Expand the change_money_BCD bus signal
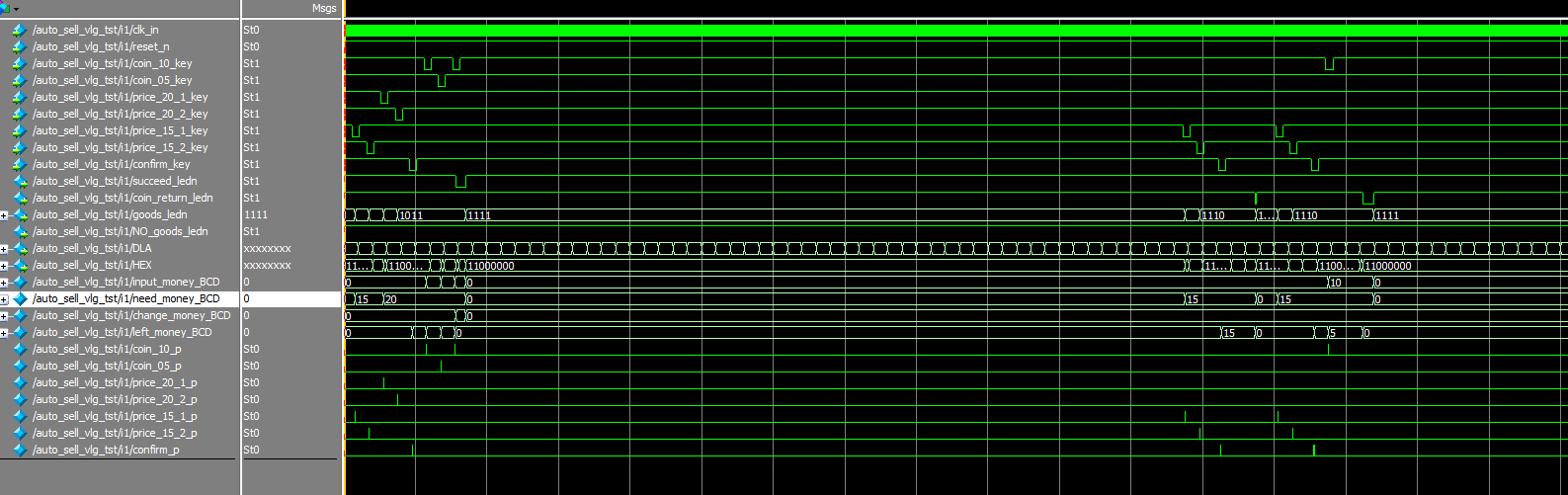 coord(4,316)
